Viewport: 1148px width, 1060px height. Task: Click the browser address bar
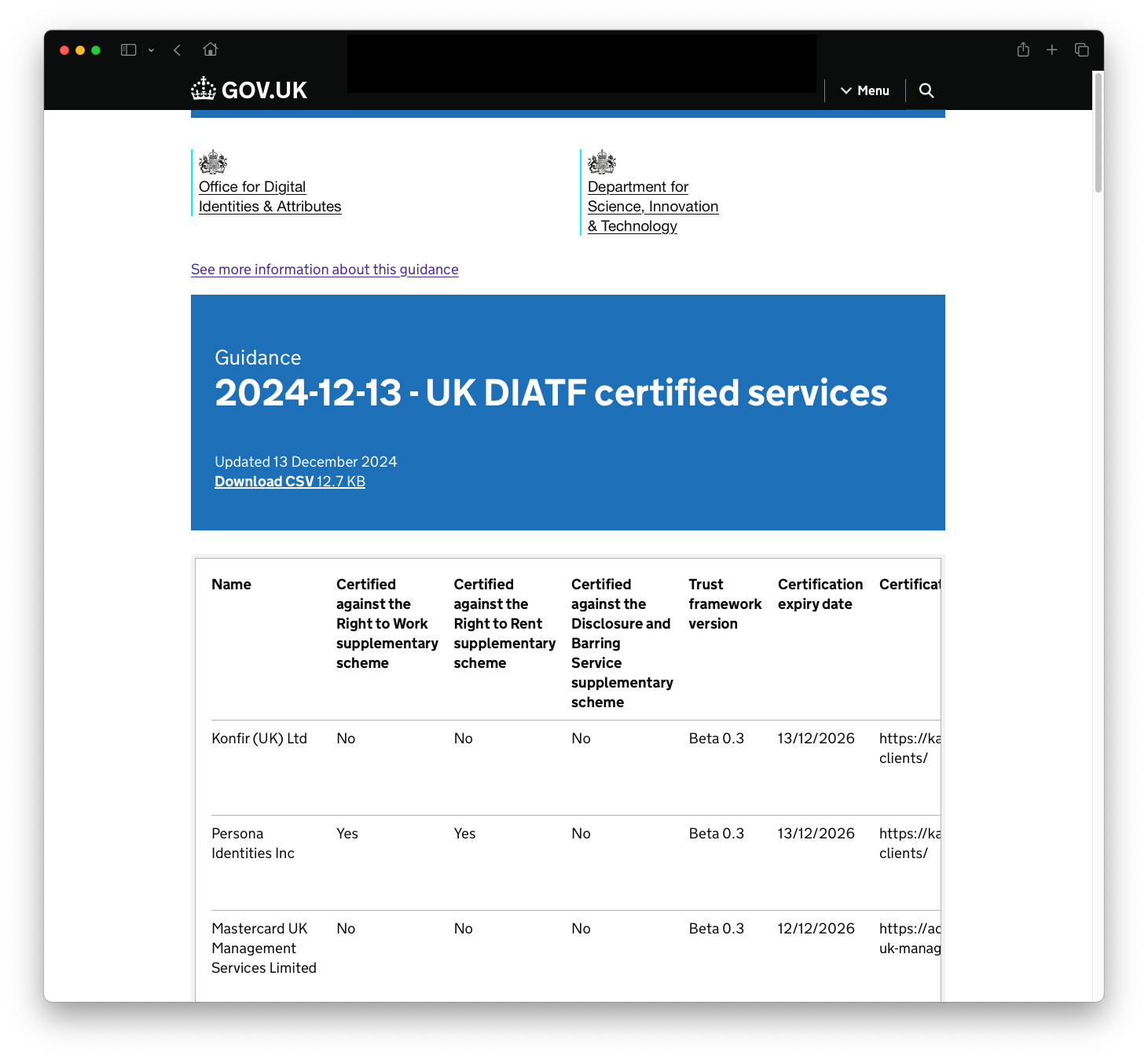pos(581,63)
